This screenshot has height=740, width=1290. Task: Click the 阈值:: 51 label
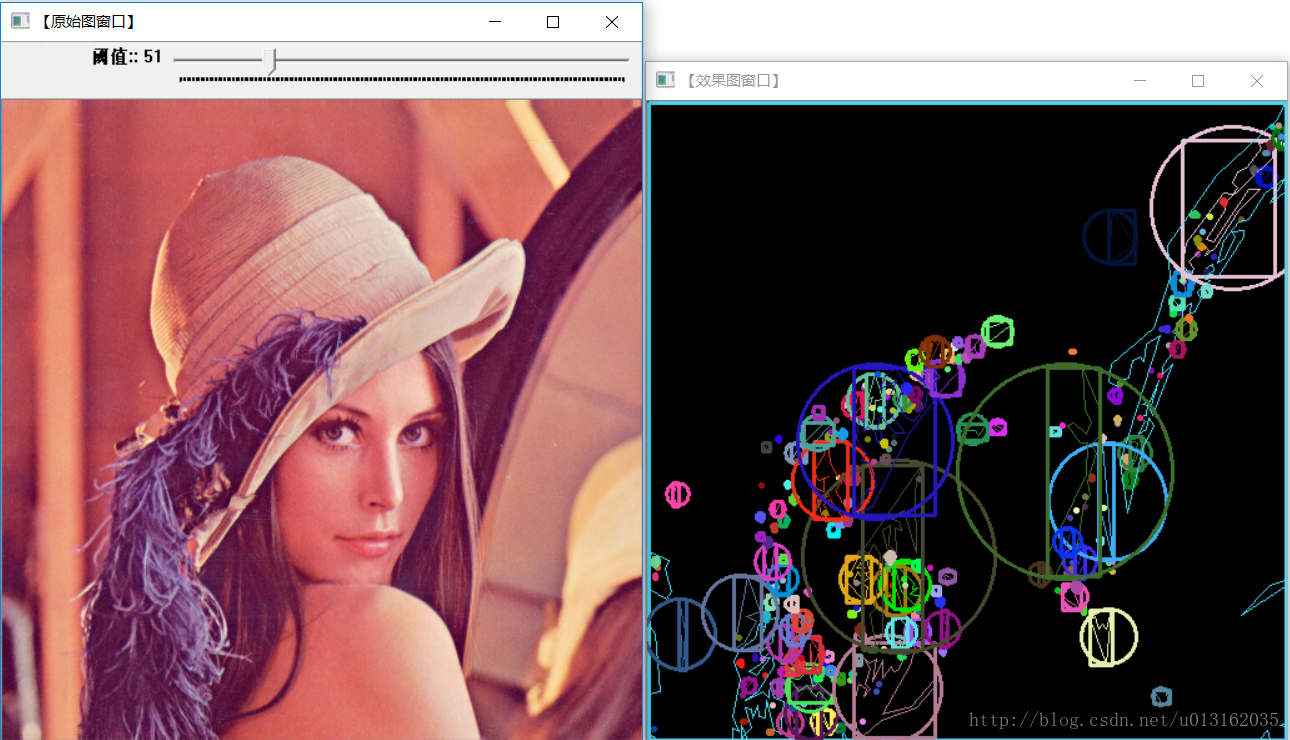pos(127,57)
